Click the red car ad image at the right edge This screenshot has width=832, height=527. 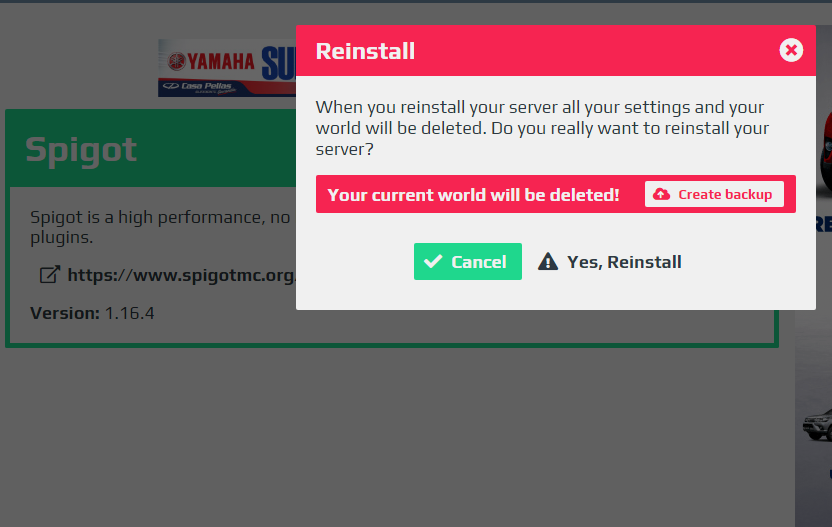[x=826, y=151]
